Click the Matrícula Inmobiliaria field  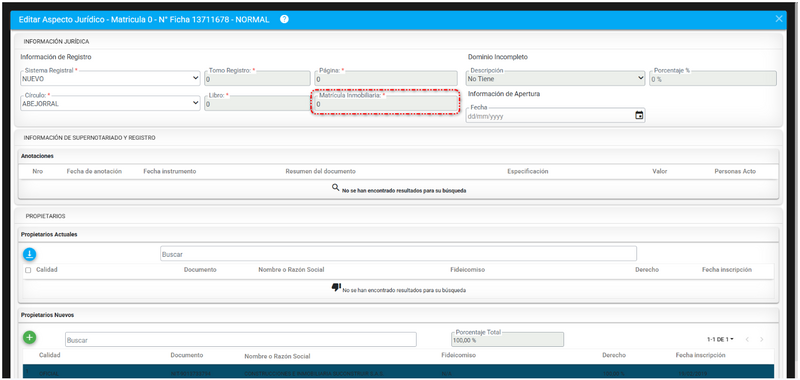[x=386, y=103]
